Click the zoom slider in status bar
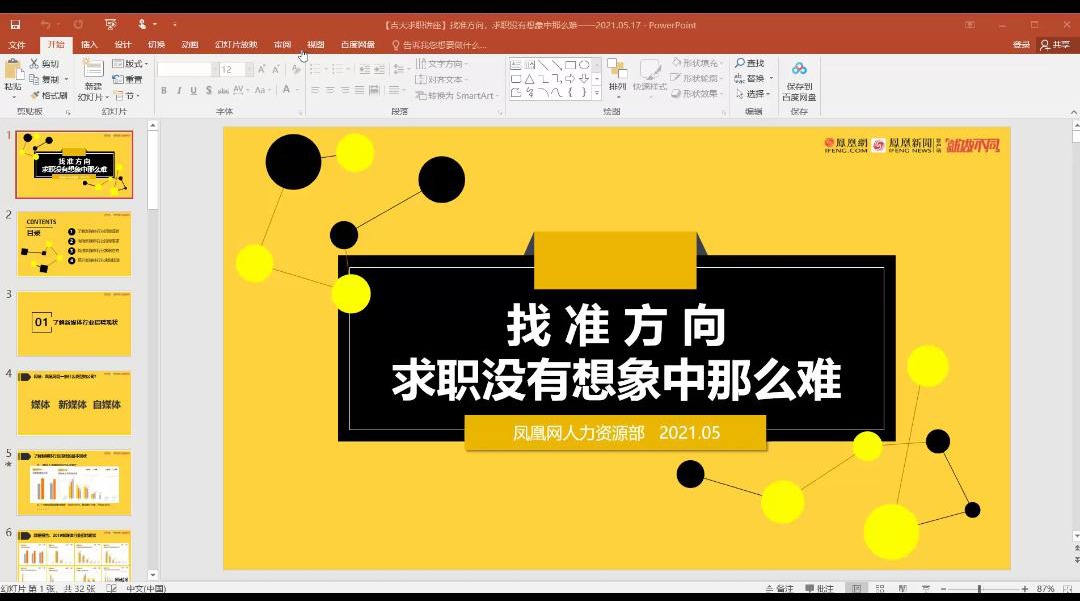Image resolution: width=1080 pixels, height=601 pixels. click(979, 589)
